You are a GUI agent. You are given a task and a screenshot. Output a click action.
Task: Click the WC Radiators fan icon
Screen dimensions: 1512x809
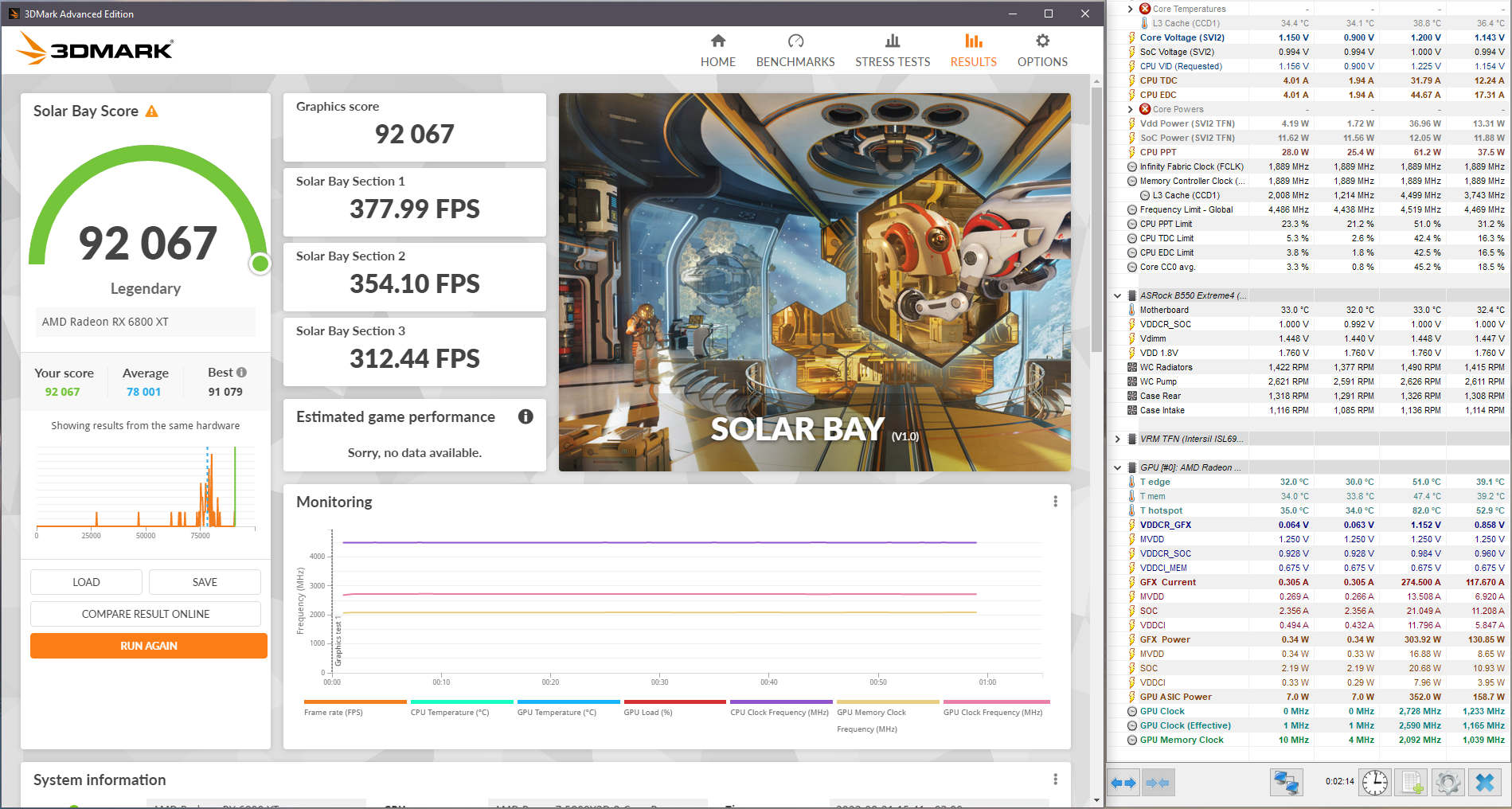[x=1132, y=367]
